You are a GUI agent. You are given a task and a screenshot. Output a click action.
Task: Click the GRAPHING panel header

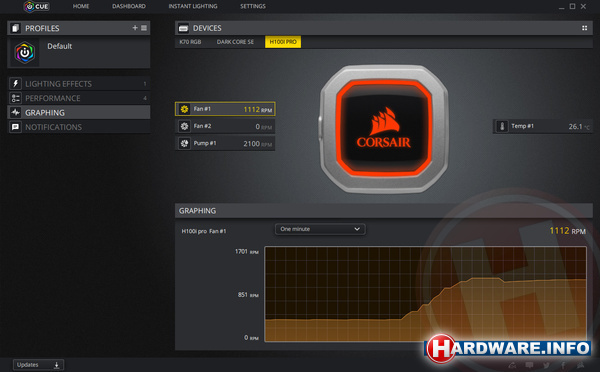[384, 210]
